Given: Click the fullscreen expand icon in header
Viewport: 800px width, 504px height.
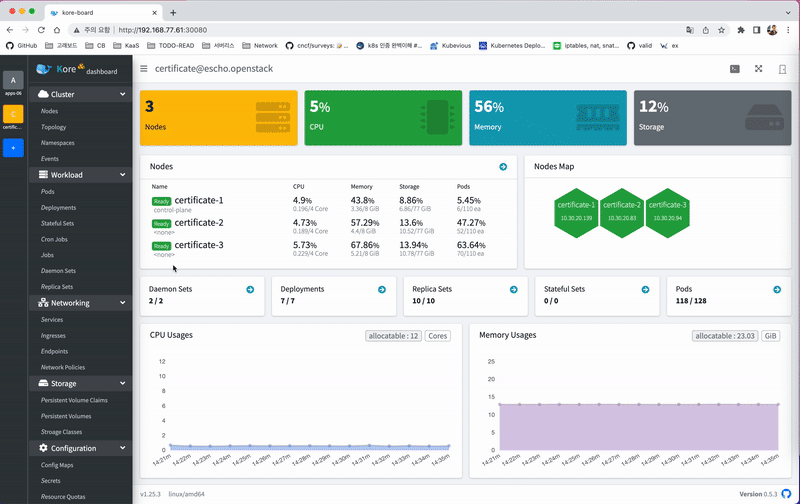Looking at the screenshot, I should pos(759,69).
